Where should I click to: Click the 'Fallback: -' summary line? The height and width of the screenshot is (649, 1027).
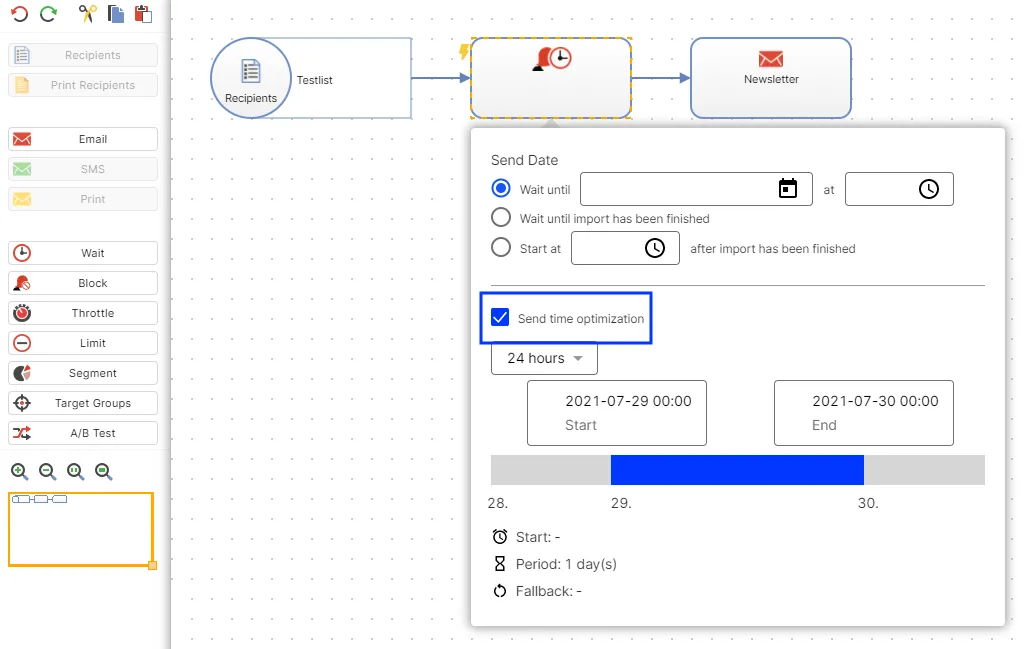click(536, 591)
